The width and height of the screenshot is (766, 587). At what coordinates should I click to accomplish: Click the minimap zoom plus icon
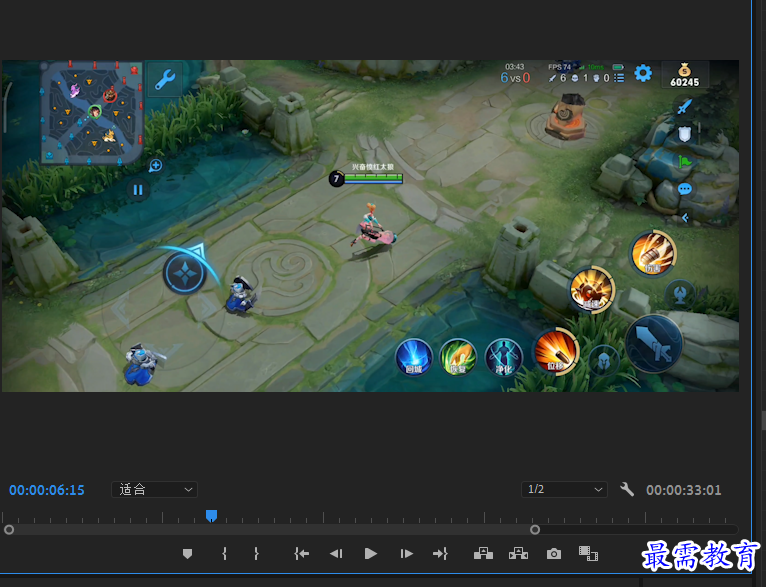155,166
